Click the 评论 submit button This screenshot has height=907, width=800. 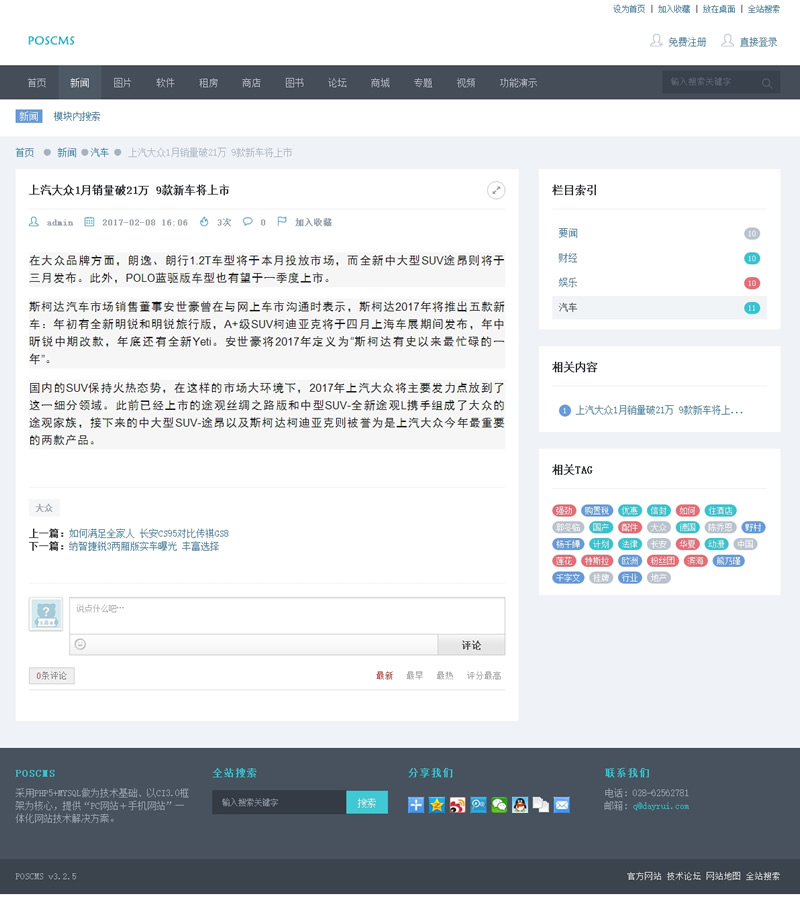(471, 645)
